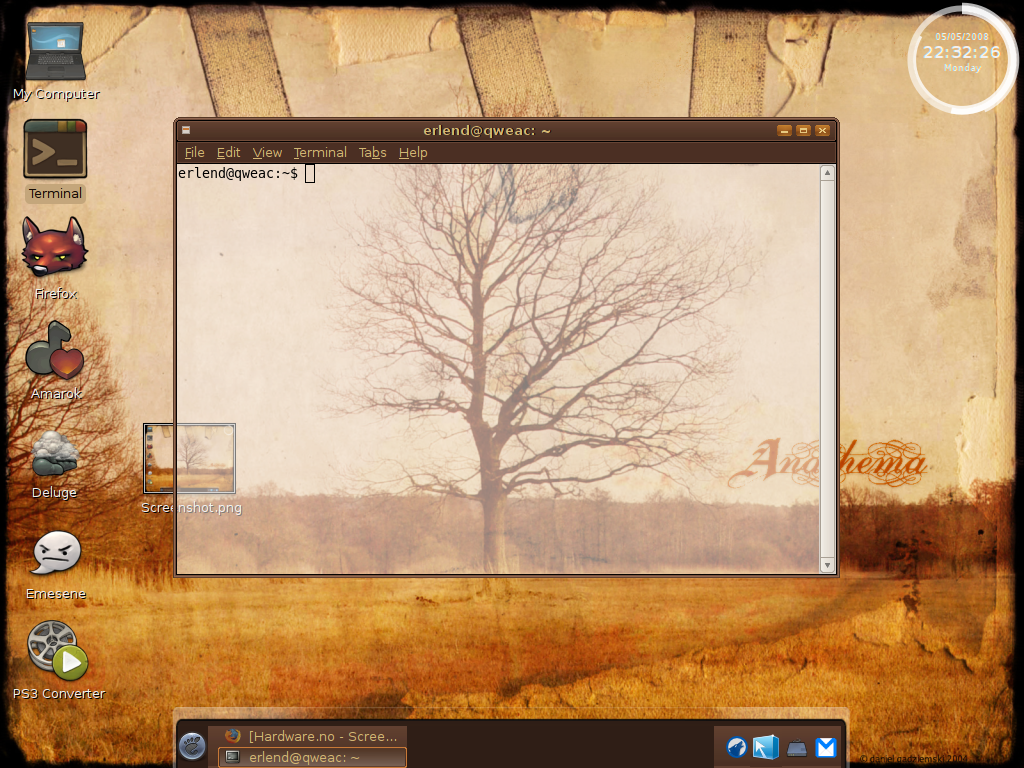This screenshot has width=1024, height=768.
Task: Minimize the terminal window
Action: tap(784, 131)
